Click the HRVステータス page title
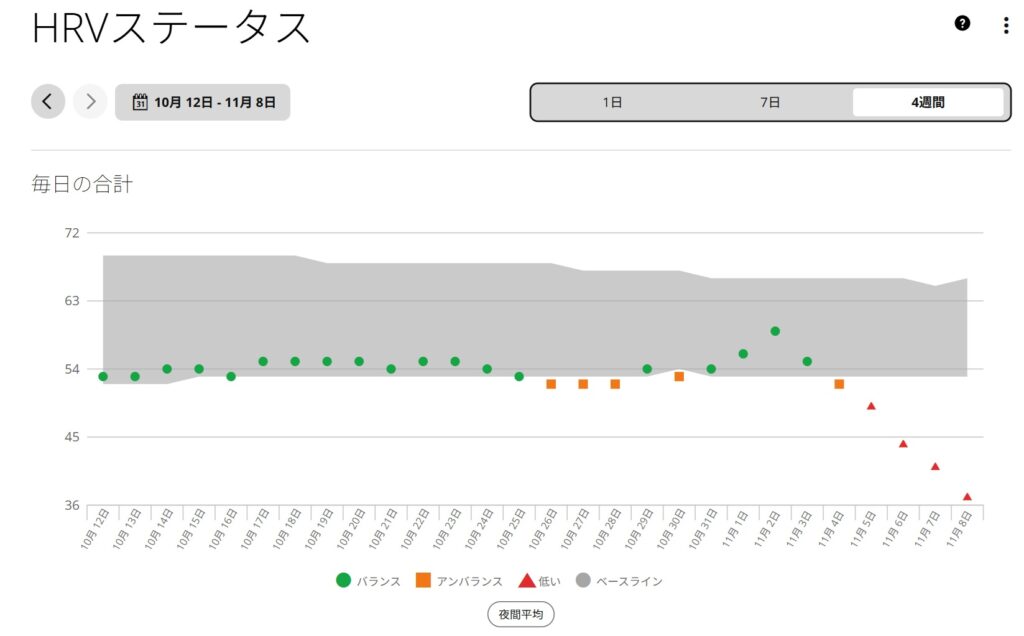The height and width of the screenshot is (636, 1024). 171,28
